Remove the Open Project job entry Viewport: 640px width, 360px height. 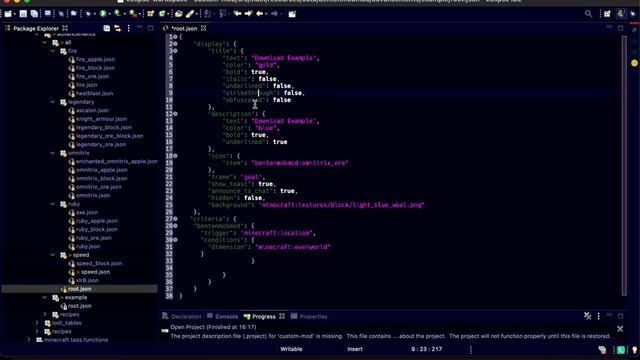pyautogui.click(x=620, y=329)
